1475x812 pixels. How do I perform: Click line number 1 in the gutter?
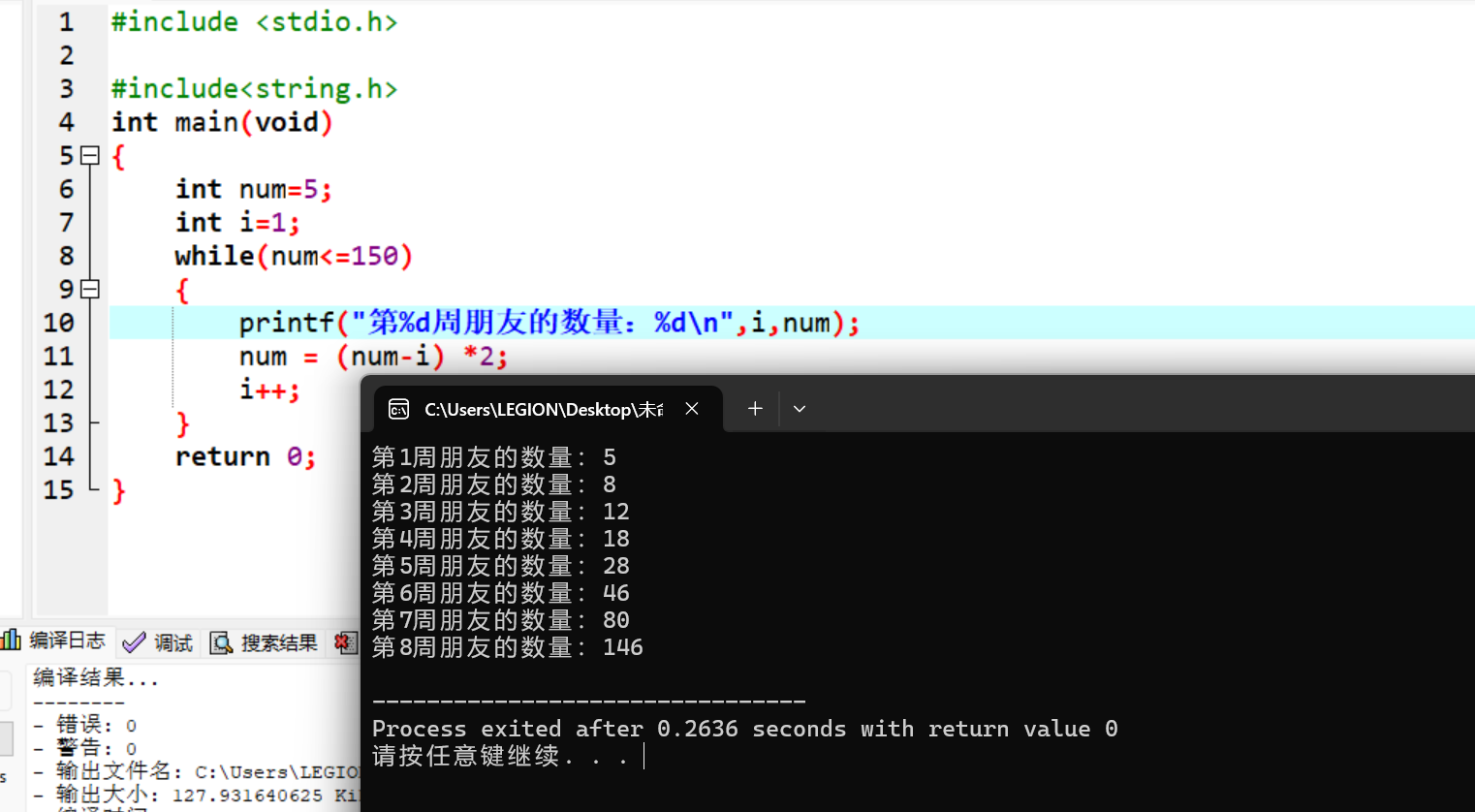[66, 21]
